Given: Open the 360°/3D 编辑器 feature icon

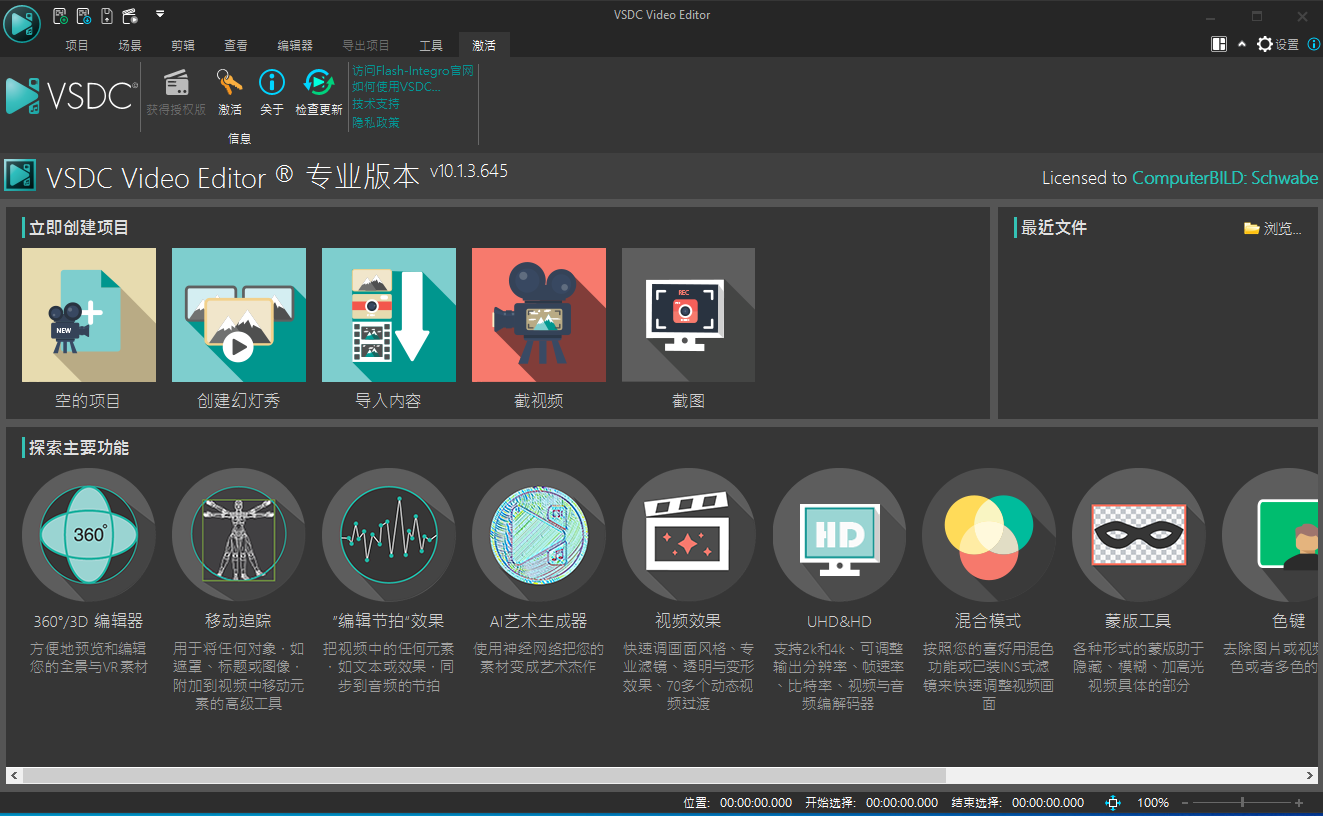Looking at the screenshot, I should pyautogui.click(x=89, y=535).
